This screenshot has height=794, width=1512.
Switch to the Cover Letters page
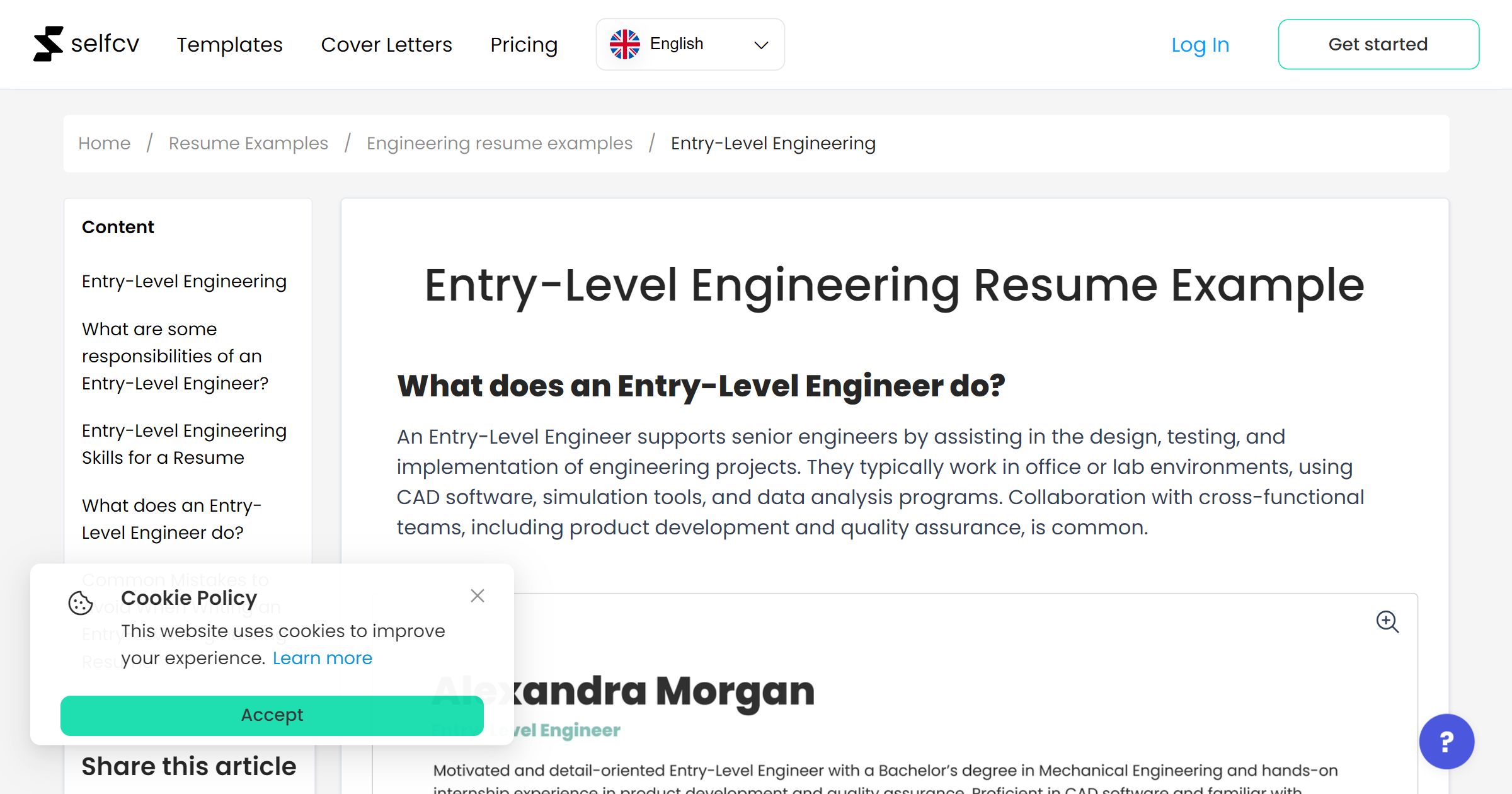[386, 45]
